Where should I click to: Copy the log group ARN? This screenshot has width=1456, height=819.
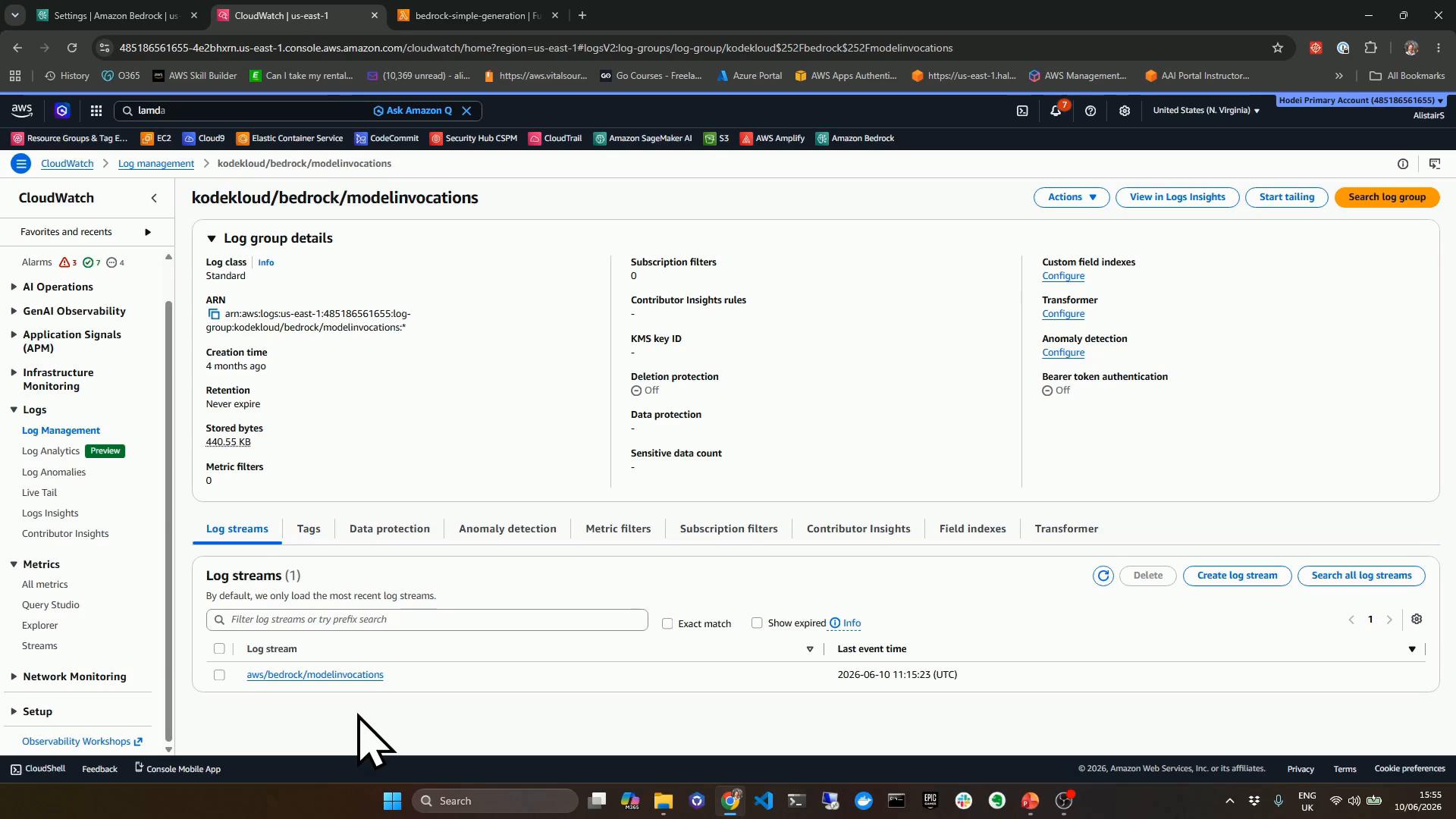214,314
